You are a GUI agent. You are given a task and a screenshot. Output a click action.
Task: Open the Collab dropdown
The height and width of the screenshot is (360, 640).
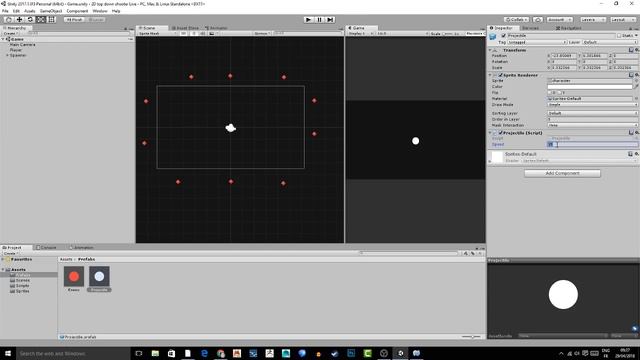pyautogui.click(x=516, y=20)
